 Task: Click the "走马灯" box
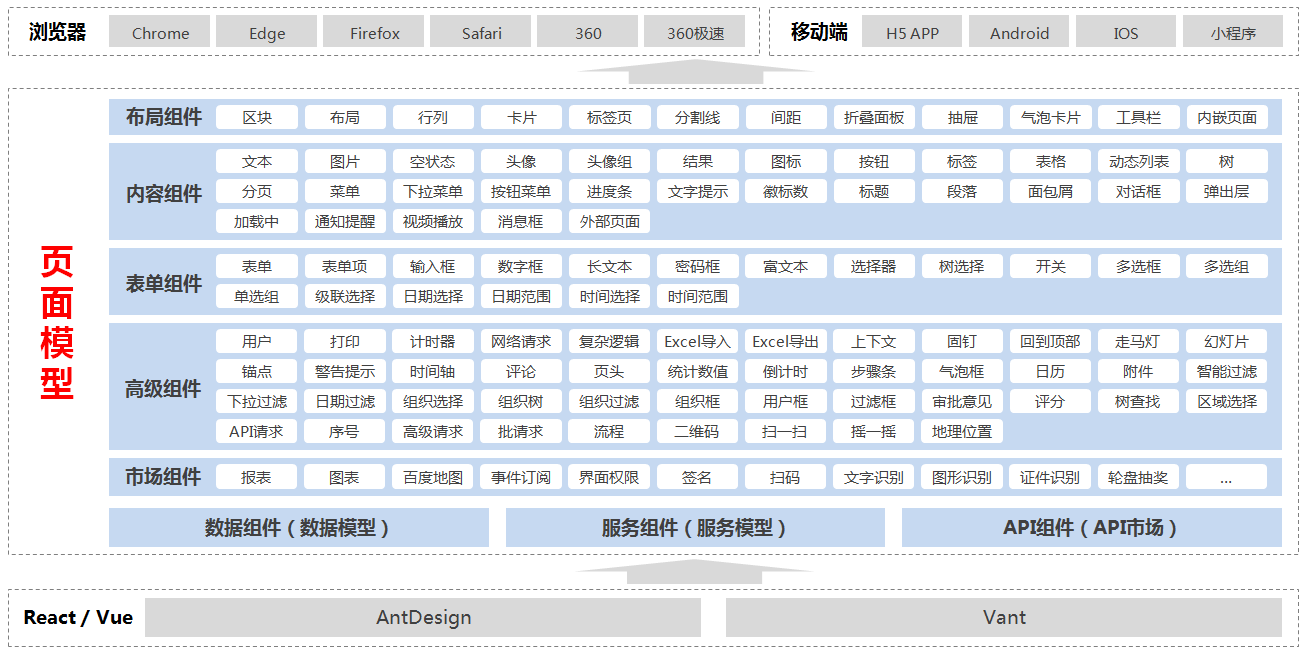pyautogui.click(x=1138, y=341)
